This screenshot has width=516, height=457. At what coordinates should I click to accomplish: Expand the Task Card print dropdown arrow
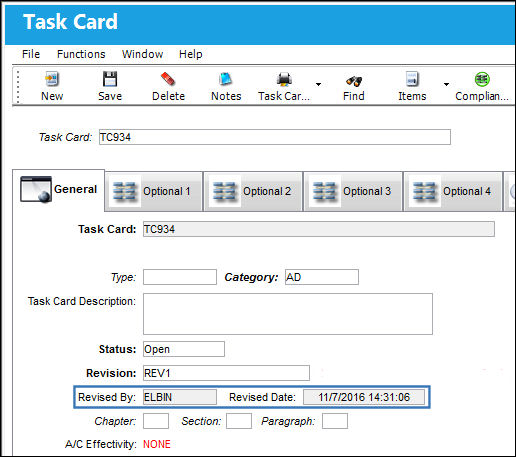pyautogui.click(x=318, y=84)
